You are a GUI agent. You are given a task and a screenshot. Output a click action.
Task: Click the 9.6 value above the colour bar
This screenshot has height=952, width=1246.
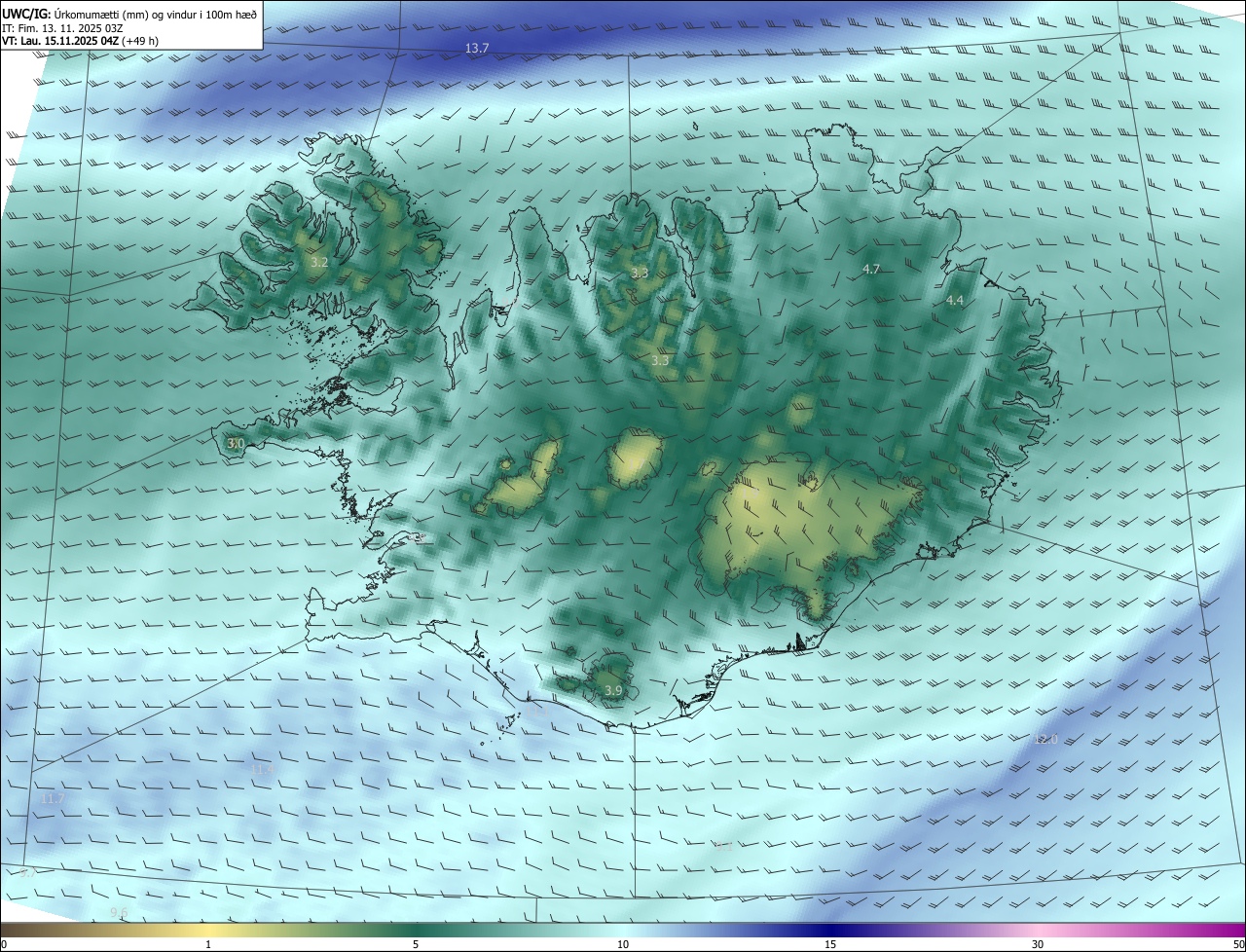(119, 912)
